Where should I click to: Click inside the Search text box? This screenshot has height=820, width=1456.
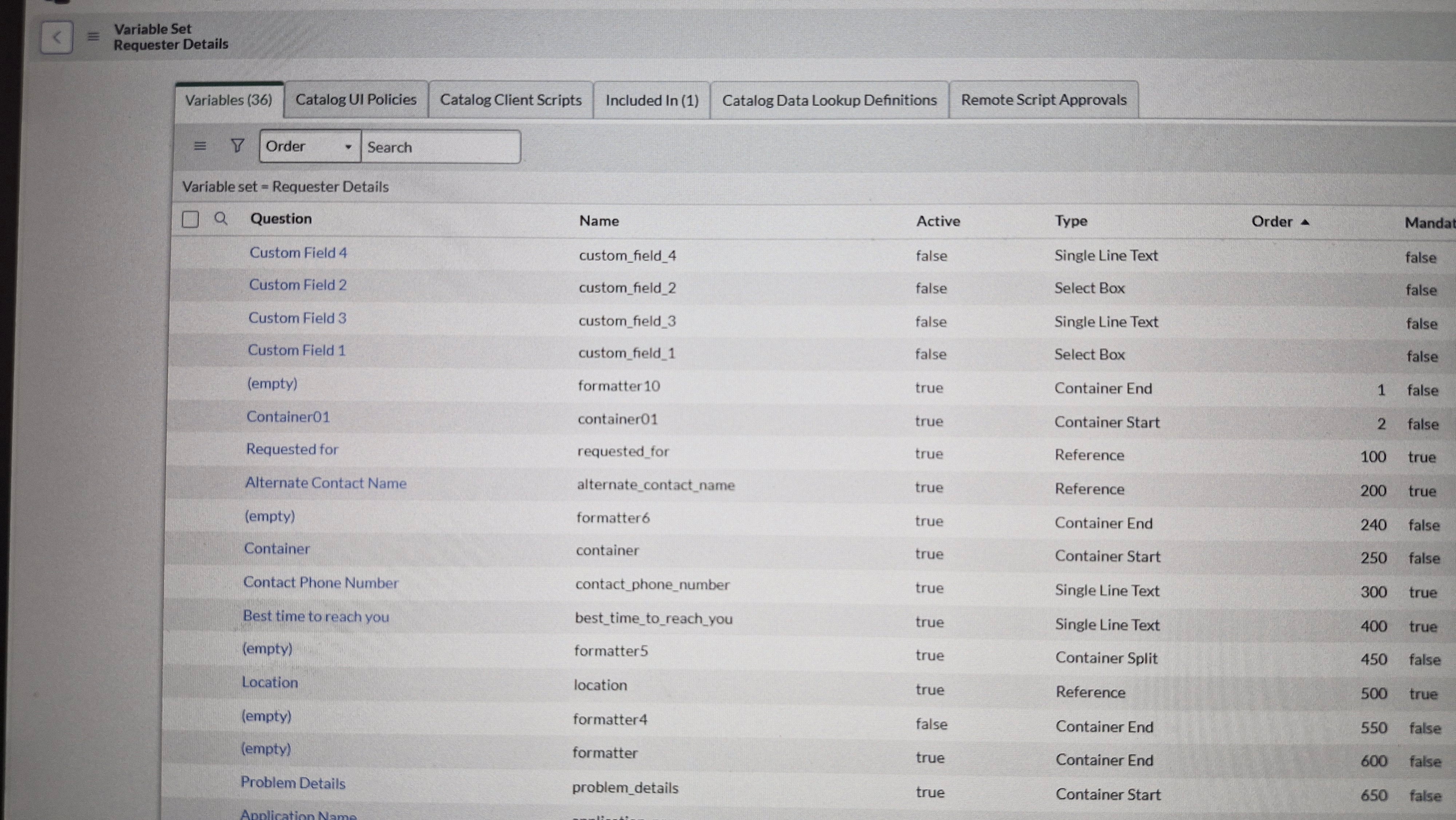click(x=440, y=147)
